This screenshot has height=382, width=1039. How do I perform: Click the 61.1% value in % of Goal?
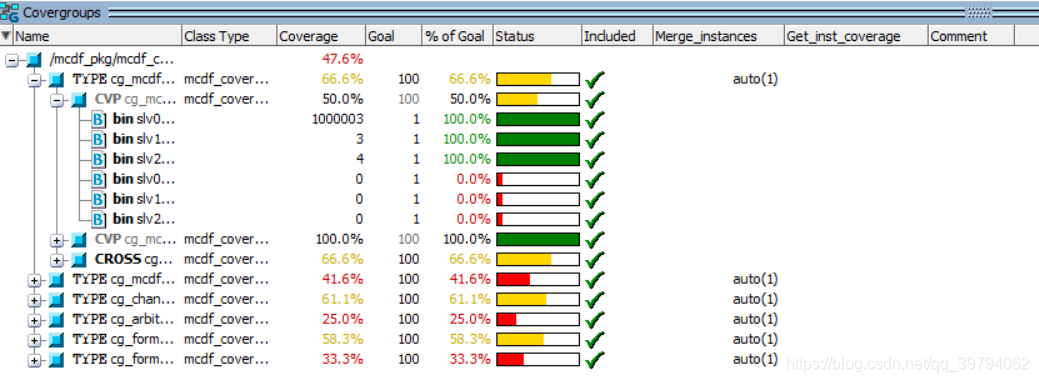pyautogui.click(x=469, y=299)
